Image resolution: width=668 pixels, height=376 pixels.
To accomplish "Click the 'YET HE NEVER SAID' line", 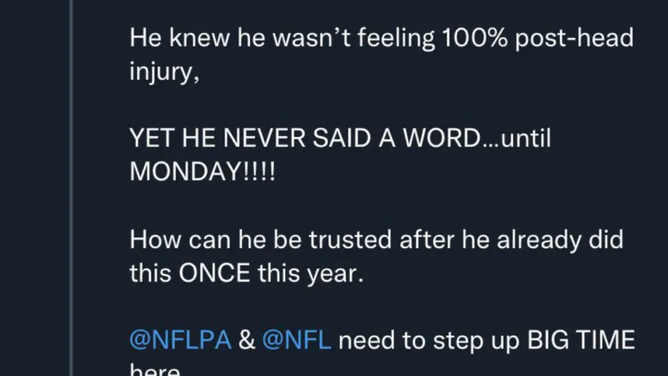I will tap(340, 138).
